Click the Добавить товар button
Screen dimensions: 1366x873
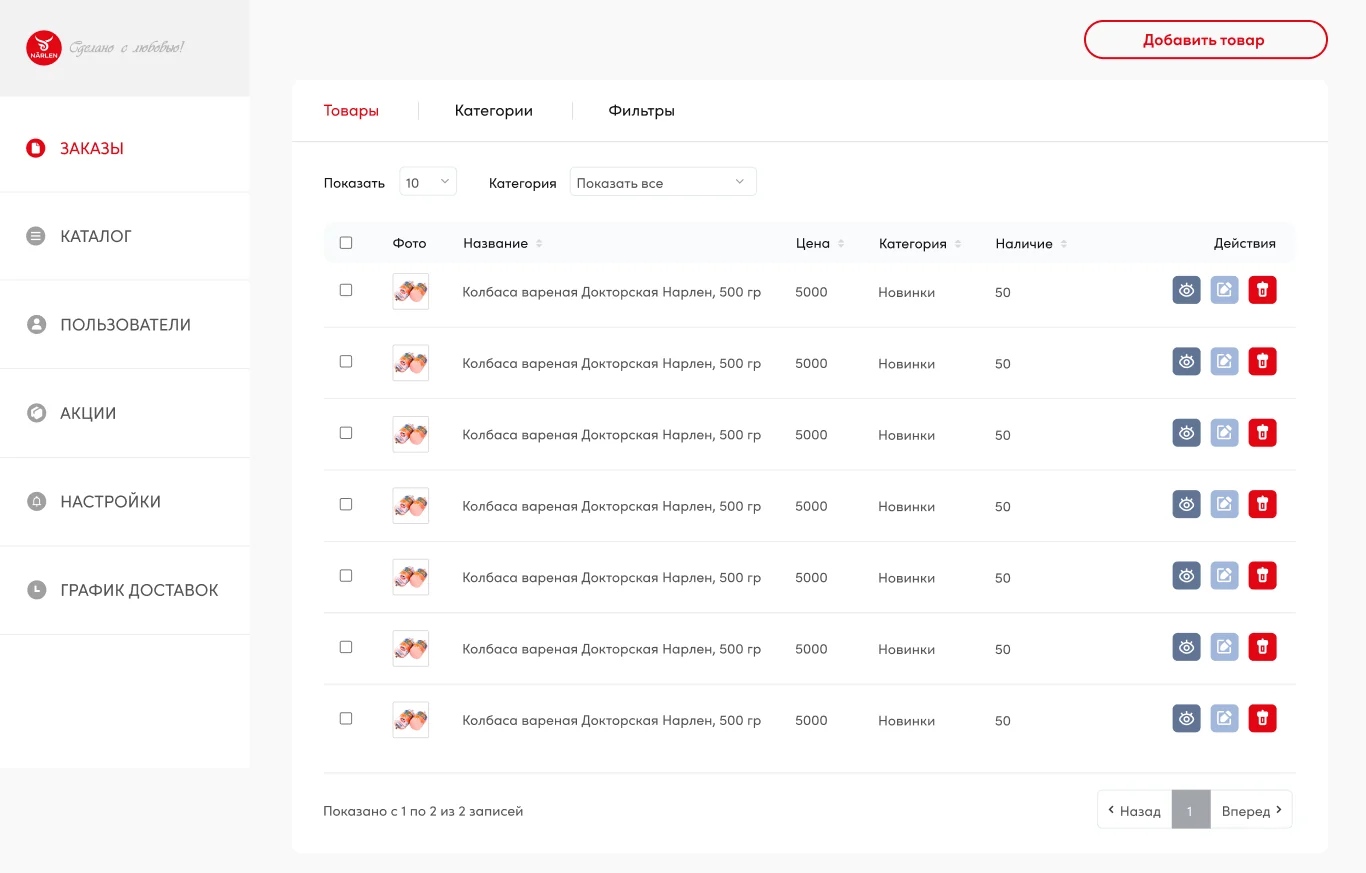pos(1205,40)
